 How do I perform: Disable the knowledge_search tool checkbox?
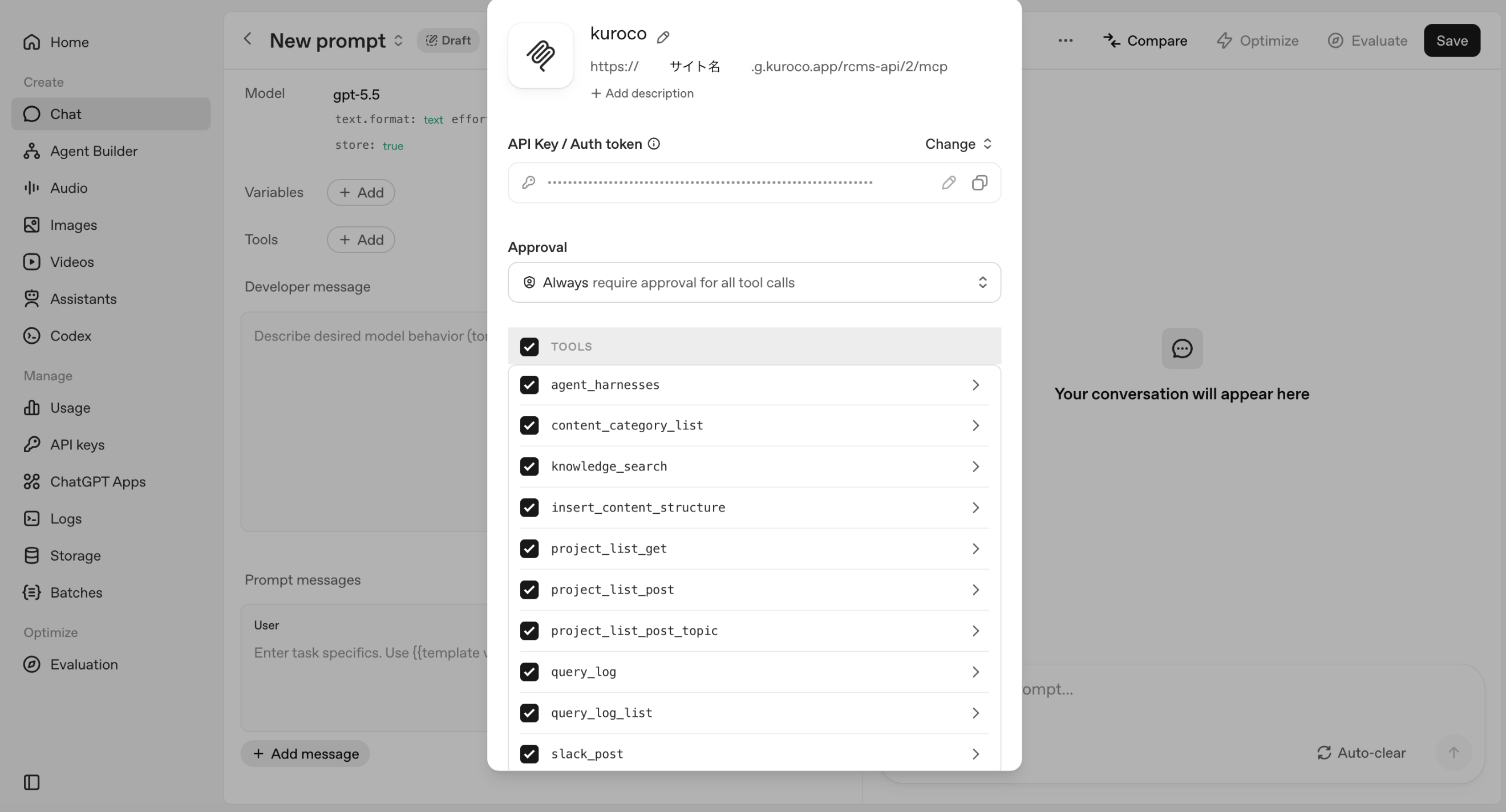coord(529,466)
